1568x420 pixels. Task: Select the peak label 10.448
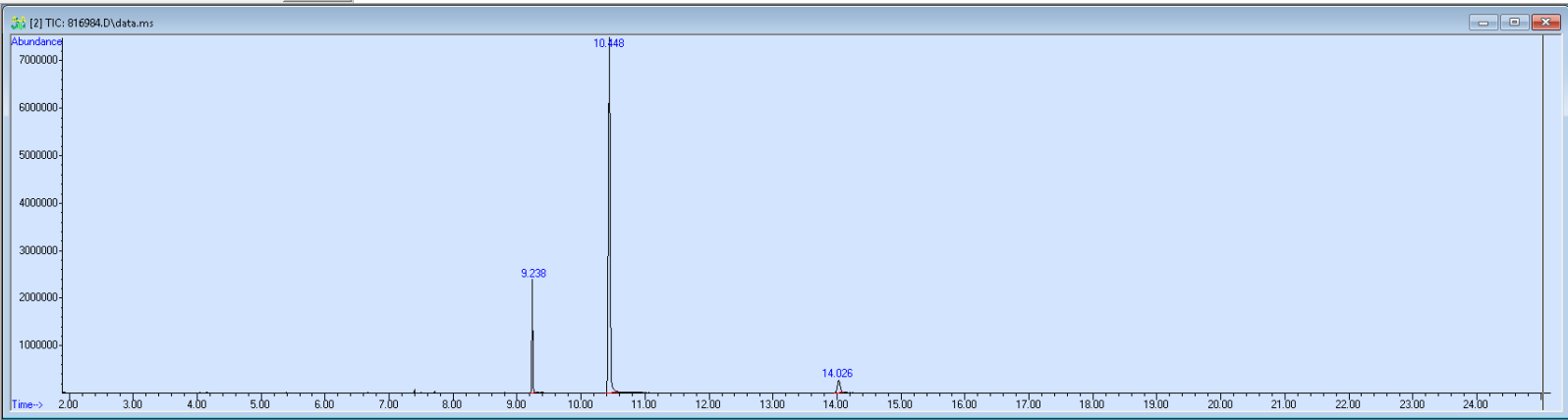click(608, 43)
